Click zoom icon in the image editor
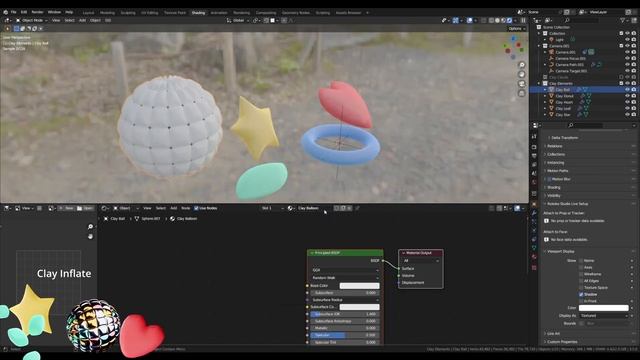This screenshot has height=360, width=640. point(90,227)
